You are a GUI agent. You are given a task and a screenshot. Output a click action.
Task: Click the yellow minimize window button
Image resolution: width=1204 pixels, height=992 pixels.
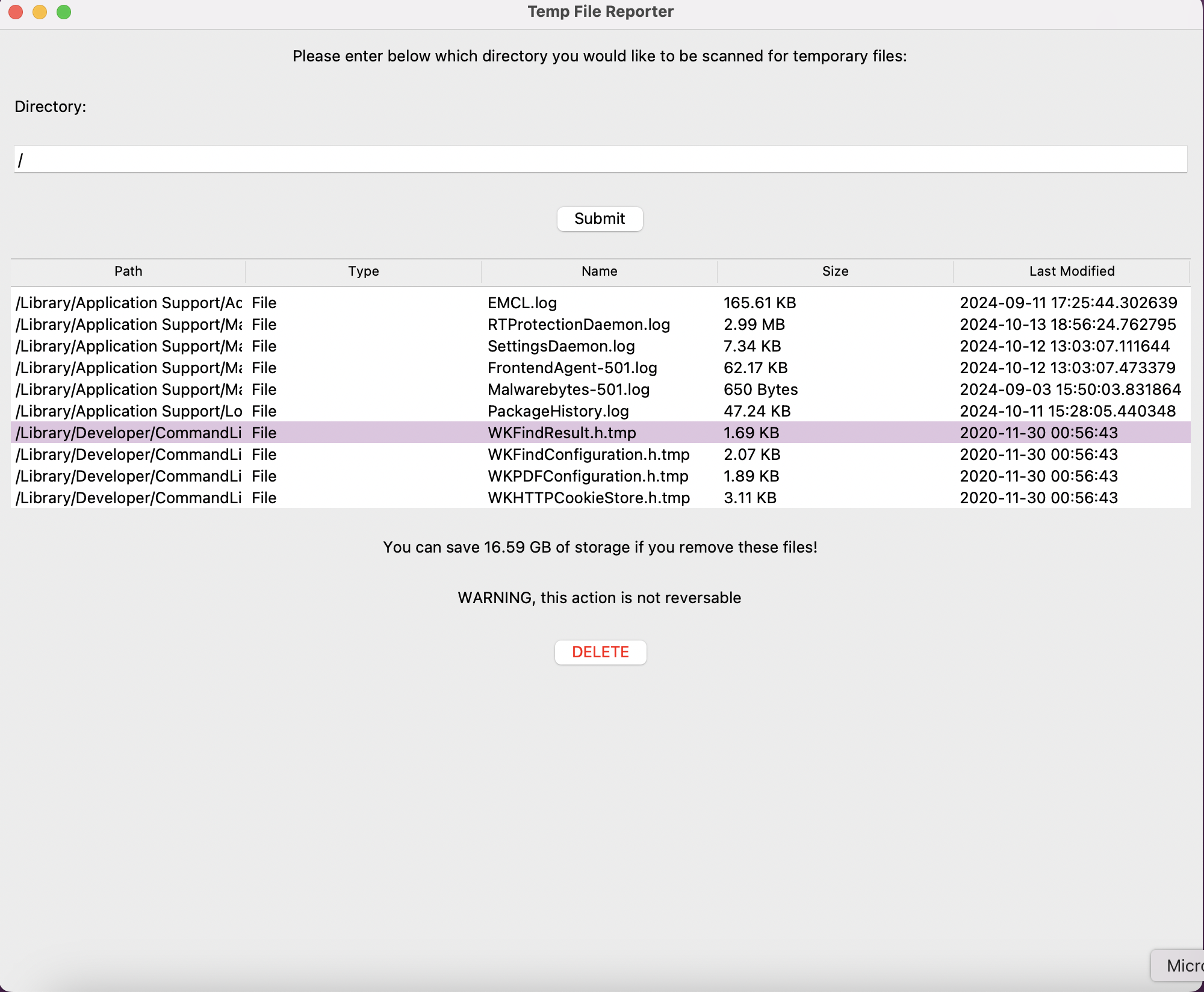click(40, 12)
